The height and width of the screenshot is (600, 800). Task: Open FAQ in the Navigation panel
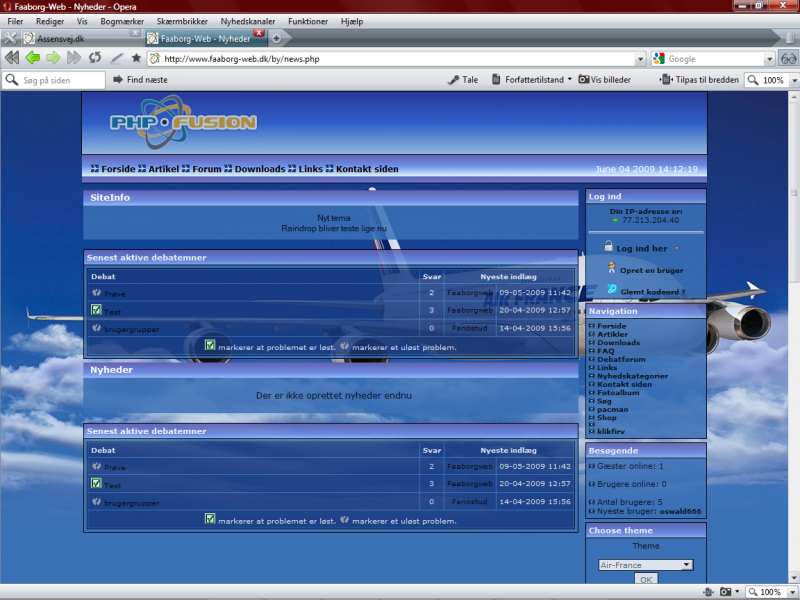click(x=606, y=351)
